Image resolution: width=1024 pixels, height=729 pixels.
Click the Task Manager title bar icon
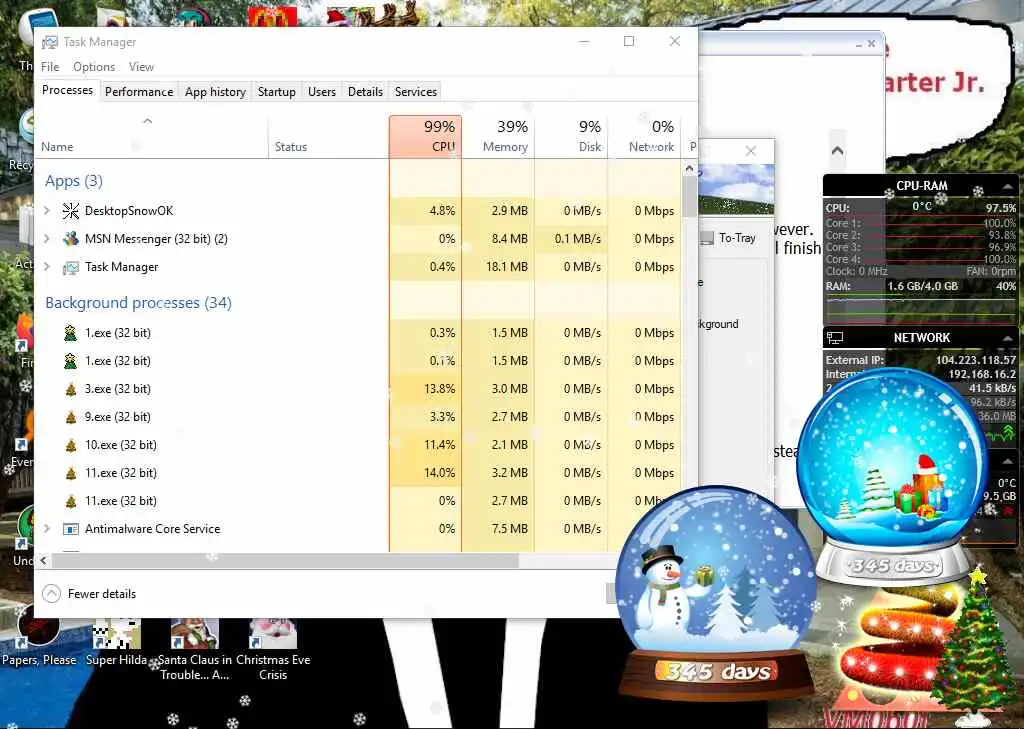50,42
